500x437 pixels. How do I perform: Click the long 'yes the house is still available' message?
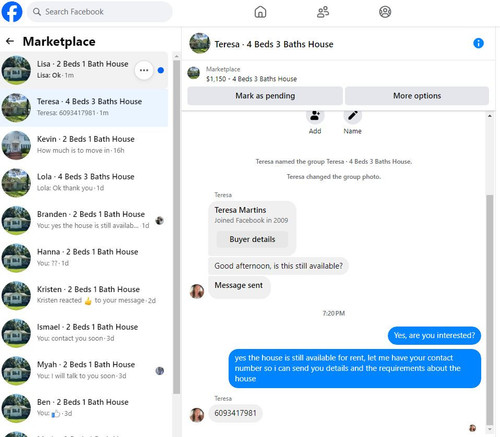pyautogui.click(x=355, y=368)
